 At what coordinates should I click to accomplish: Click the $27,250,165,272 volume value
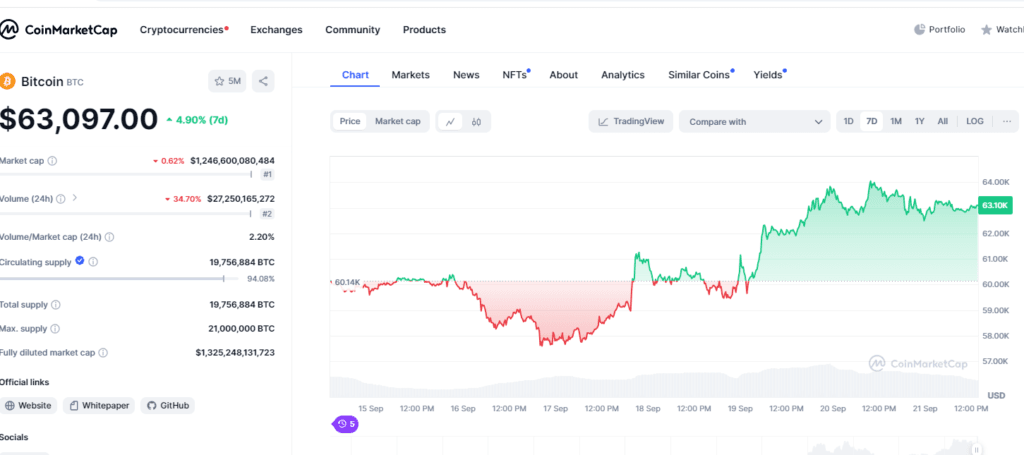(x=241, y=198)
